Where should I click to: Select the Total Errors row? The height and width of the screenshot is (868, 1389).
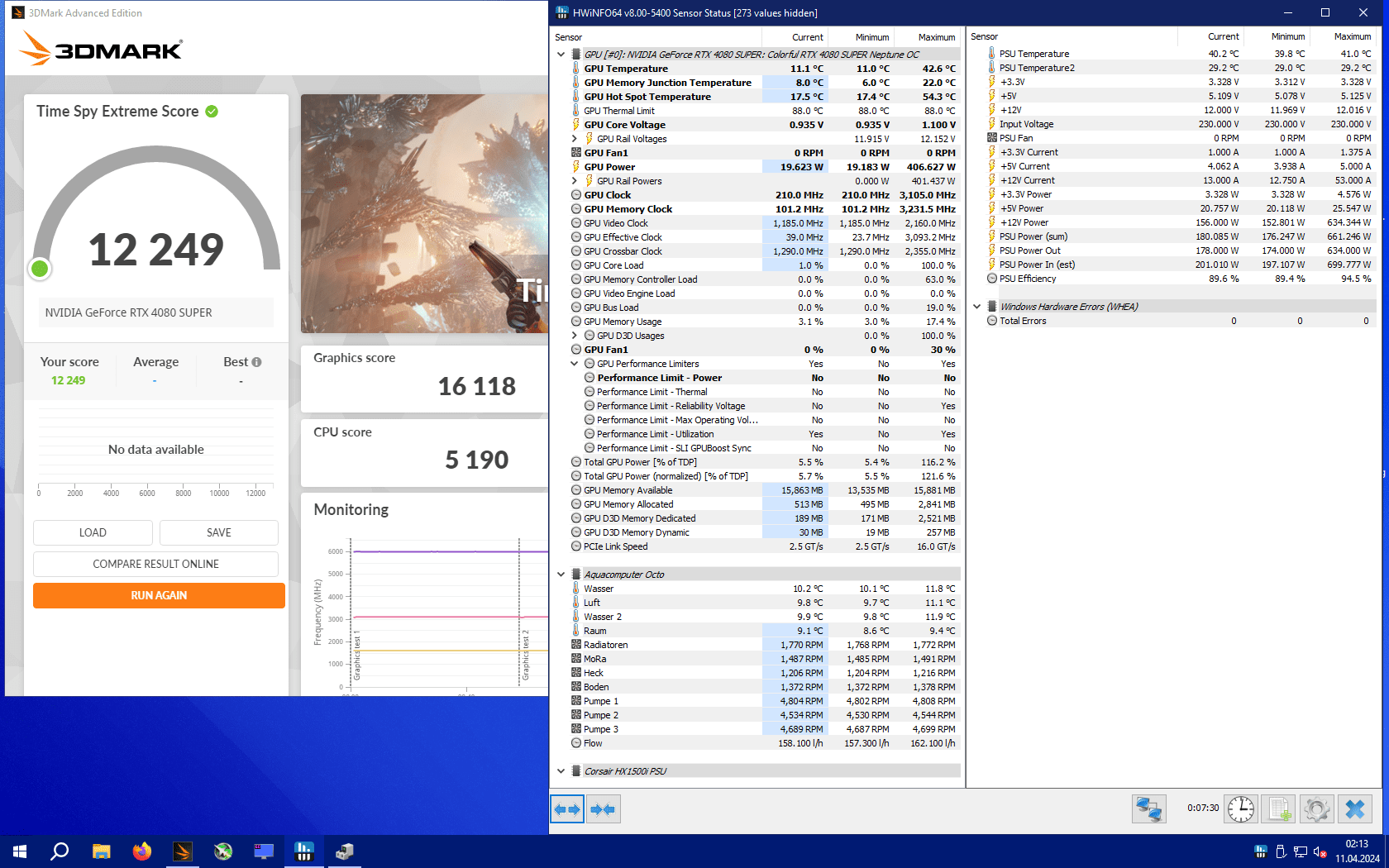click(1180, 321)
